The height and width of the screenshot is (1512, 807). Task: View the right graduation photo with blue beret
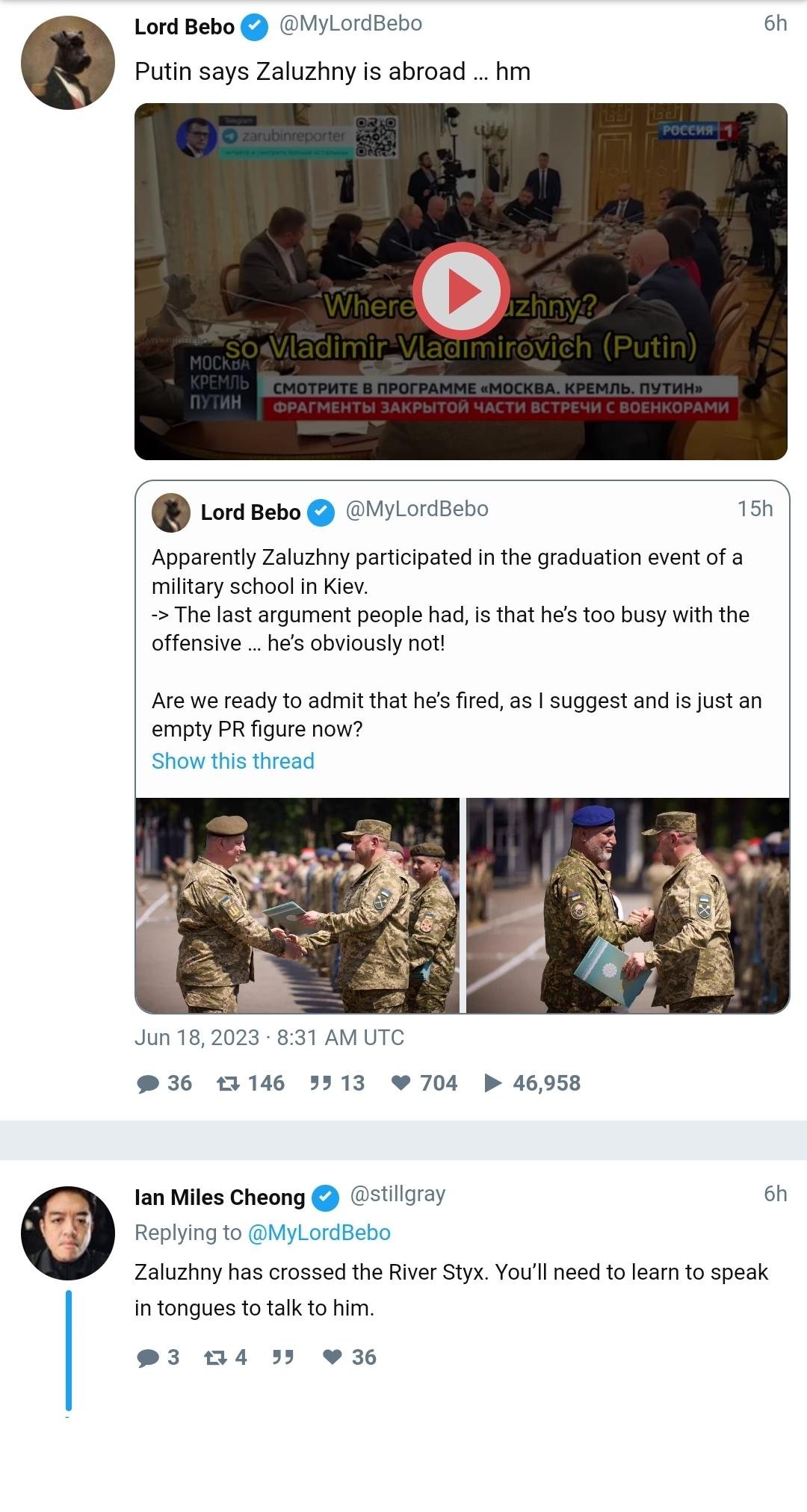[x=628, y=905]
